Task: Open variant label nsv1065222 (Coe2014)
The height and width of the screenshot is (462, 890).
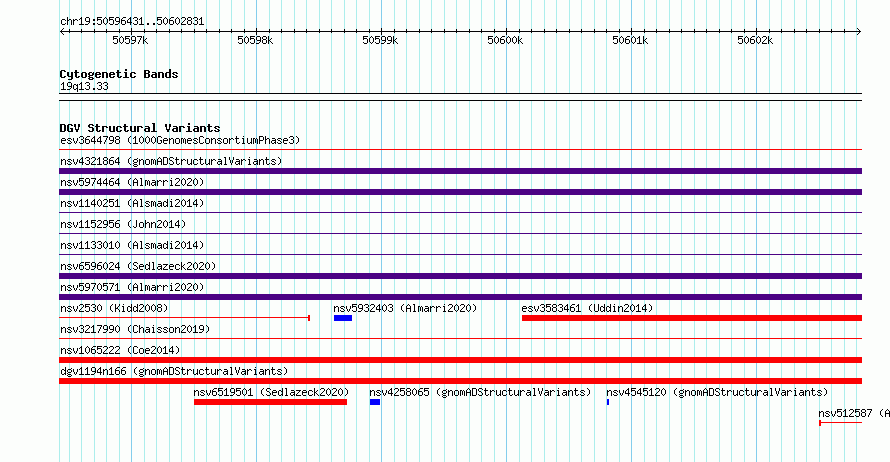Action: [120, 350]
